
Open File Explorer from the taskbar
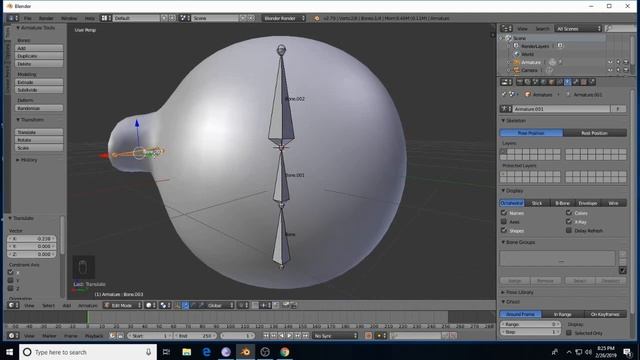(187, 352)
